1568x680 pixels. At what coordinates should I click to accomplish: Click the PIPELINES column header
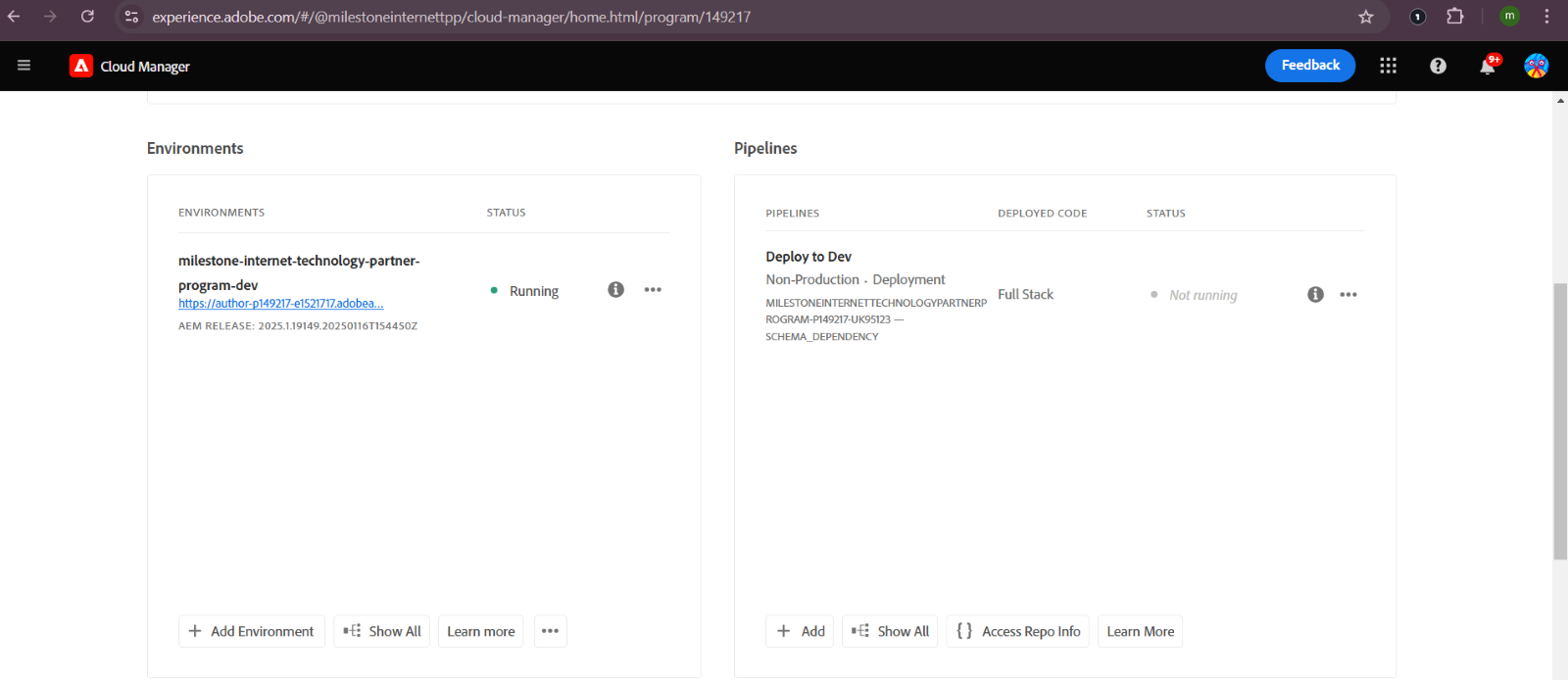pos(793,214)
